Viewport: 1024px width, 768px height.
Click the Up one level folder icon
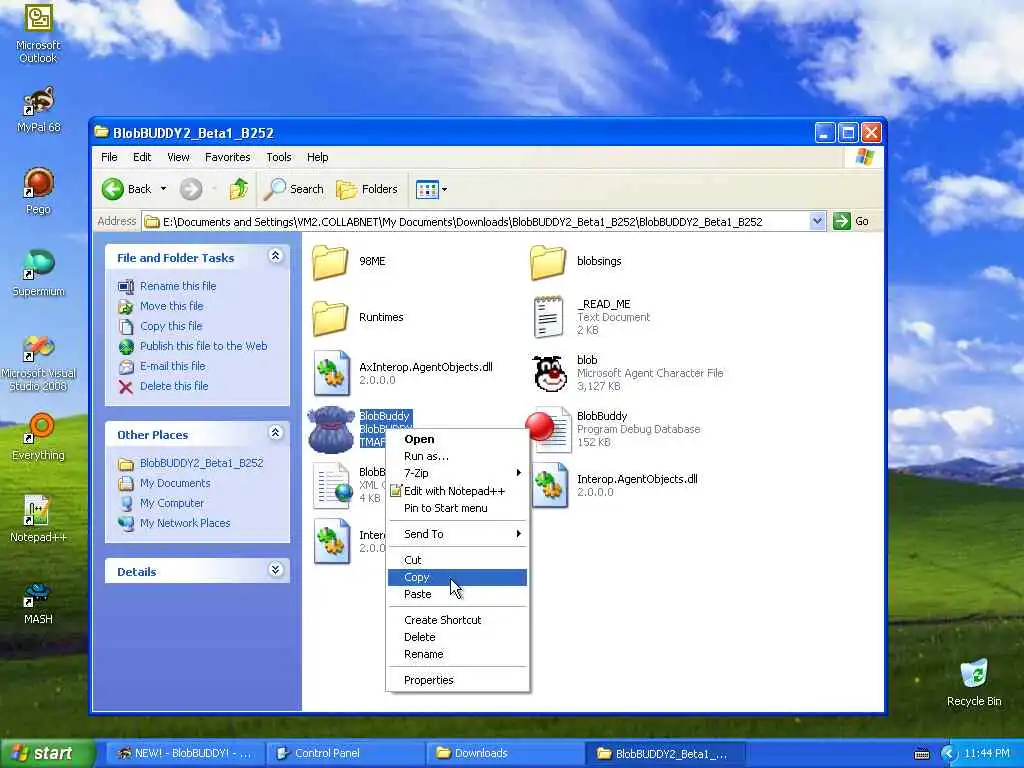tap(238, 189)
